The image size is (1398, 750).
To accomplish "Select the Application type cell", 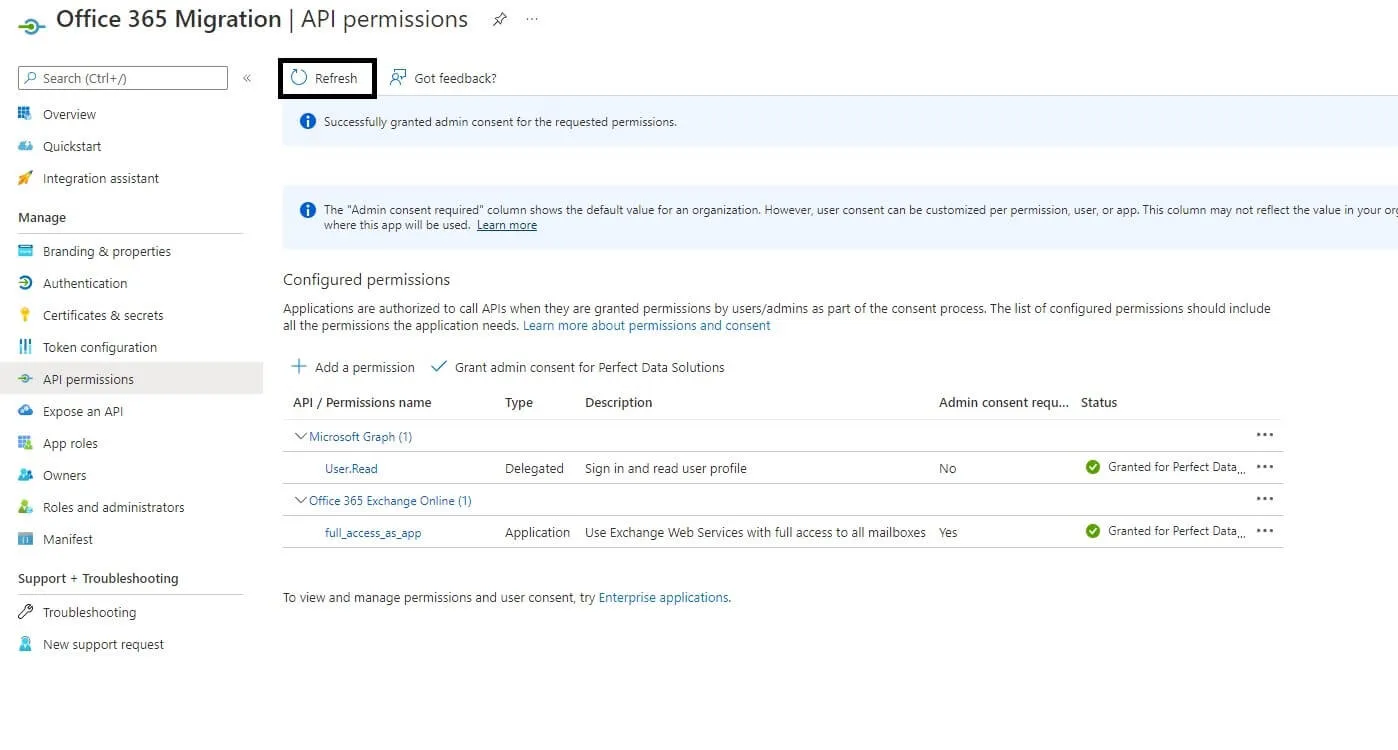I will [538, 533].
